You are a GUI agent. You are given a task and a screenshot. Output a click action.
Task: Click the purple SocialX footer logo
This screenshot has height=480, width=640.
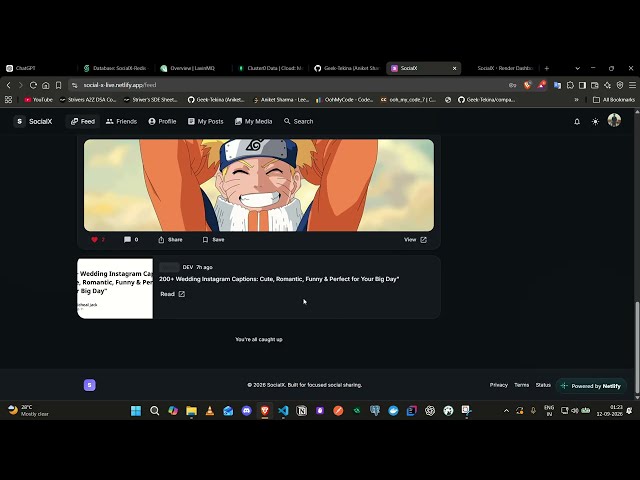(x=90, y=385)
